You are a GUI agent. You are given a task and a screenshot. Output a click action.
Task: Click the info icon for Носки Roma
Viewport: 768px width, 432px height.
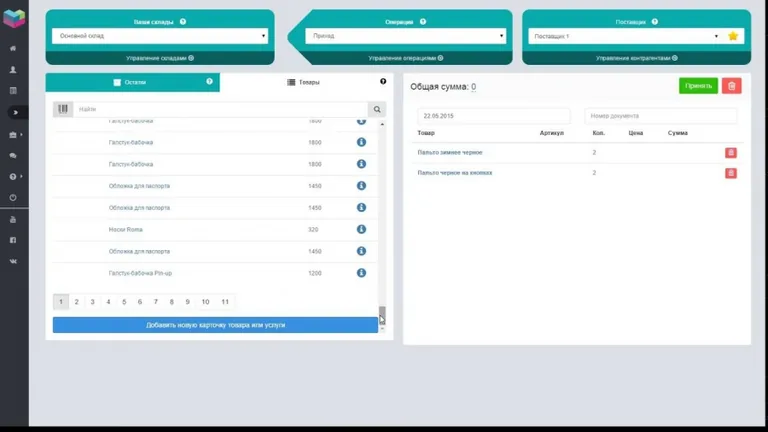[362, 229]
